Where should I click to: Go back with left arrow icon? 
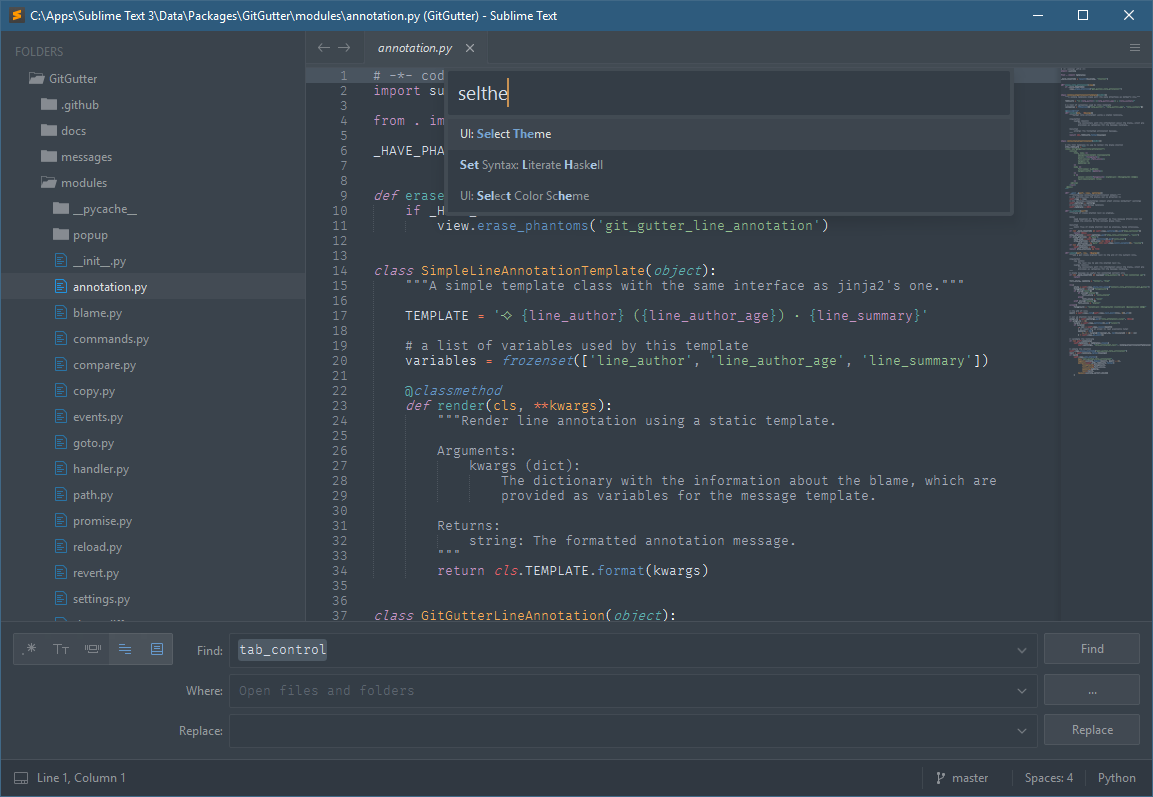coord(324,48)
